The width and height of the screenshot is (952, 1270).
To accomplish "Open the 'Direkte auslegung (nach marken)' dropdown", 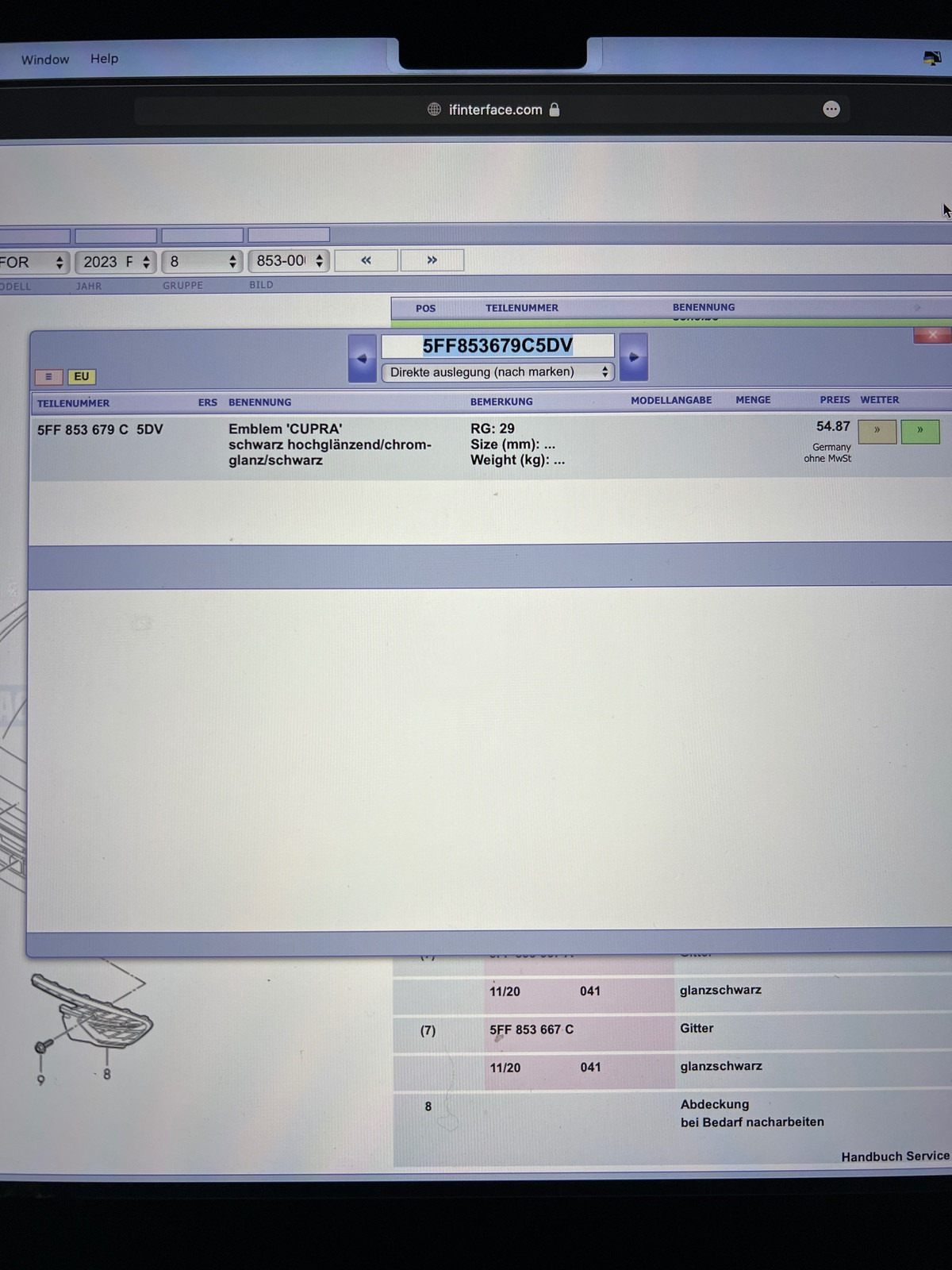I will click(x=497, y=372).
